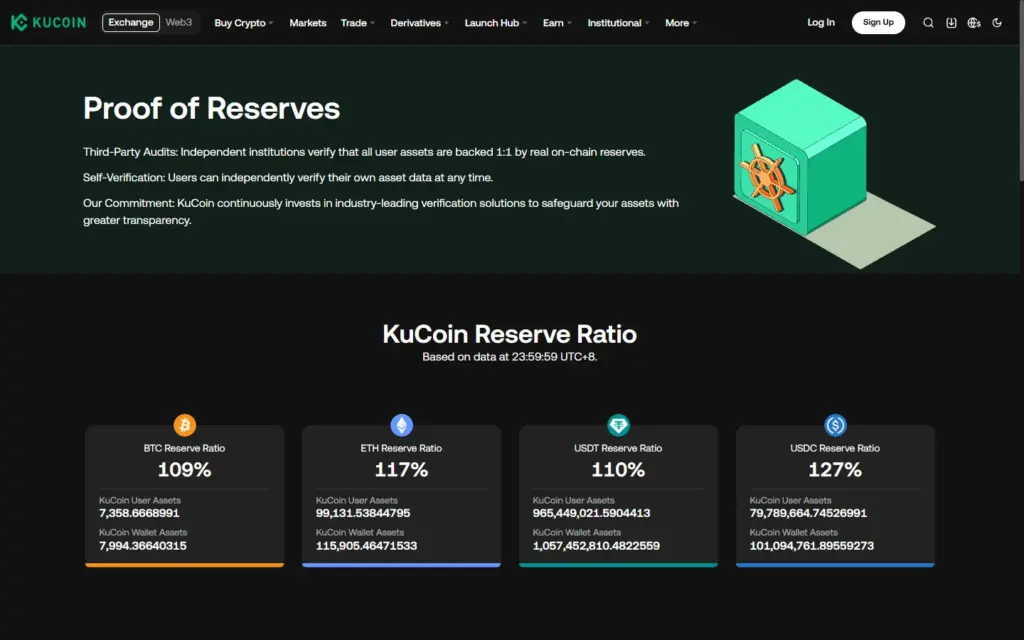Open the Markets page
Screen dimensions: 1024x640
(308, 23)
